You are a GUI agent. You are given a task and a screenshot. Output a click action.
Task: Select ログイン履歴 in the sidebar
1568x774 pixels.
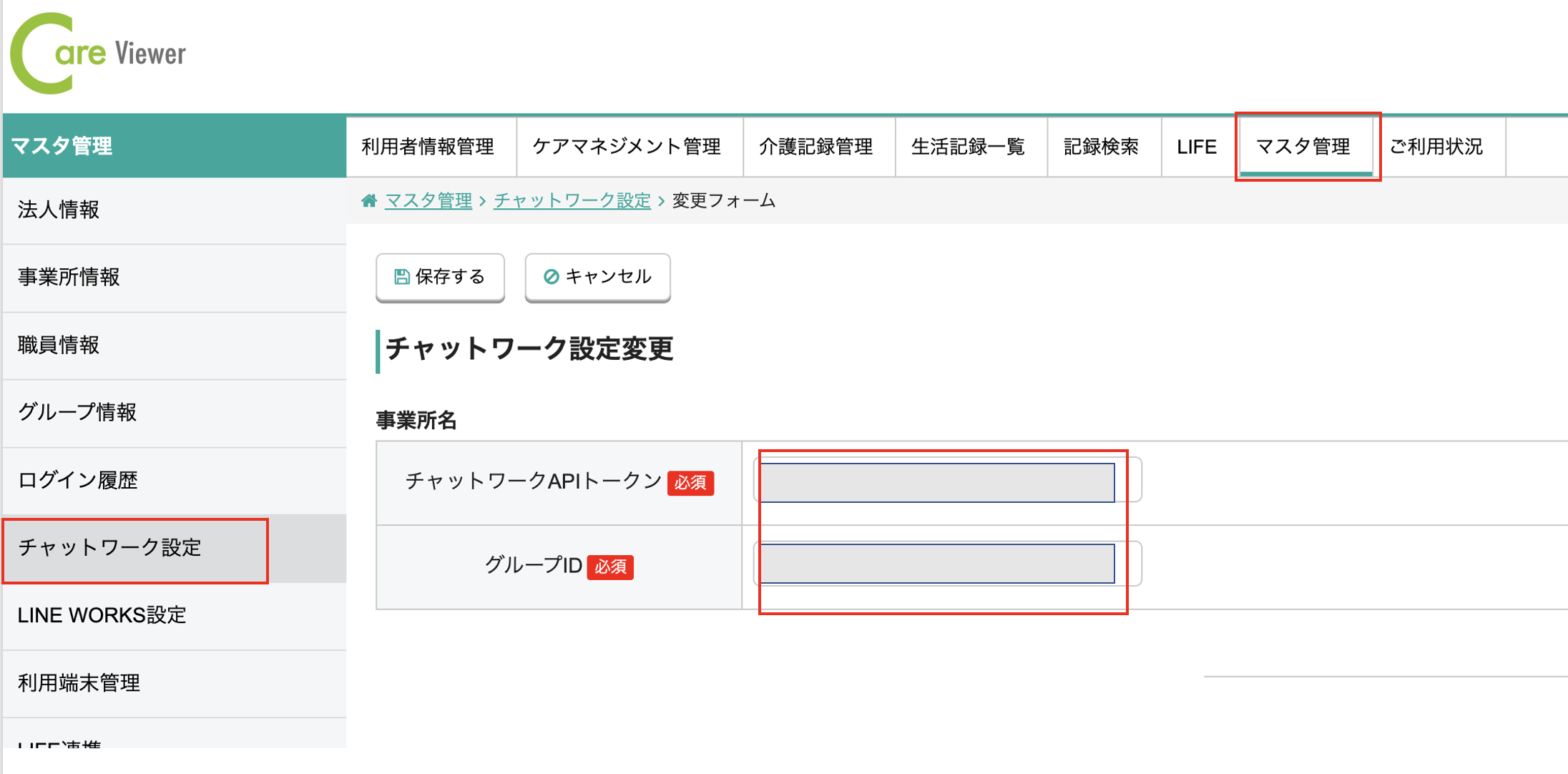tap(77, 480)
